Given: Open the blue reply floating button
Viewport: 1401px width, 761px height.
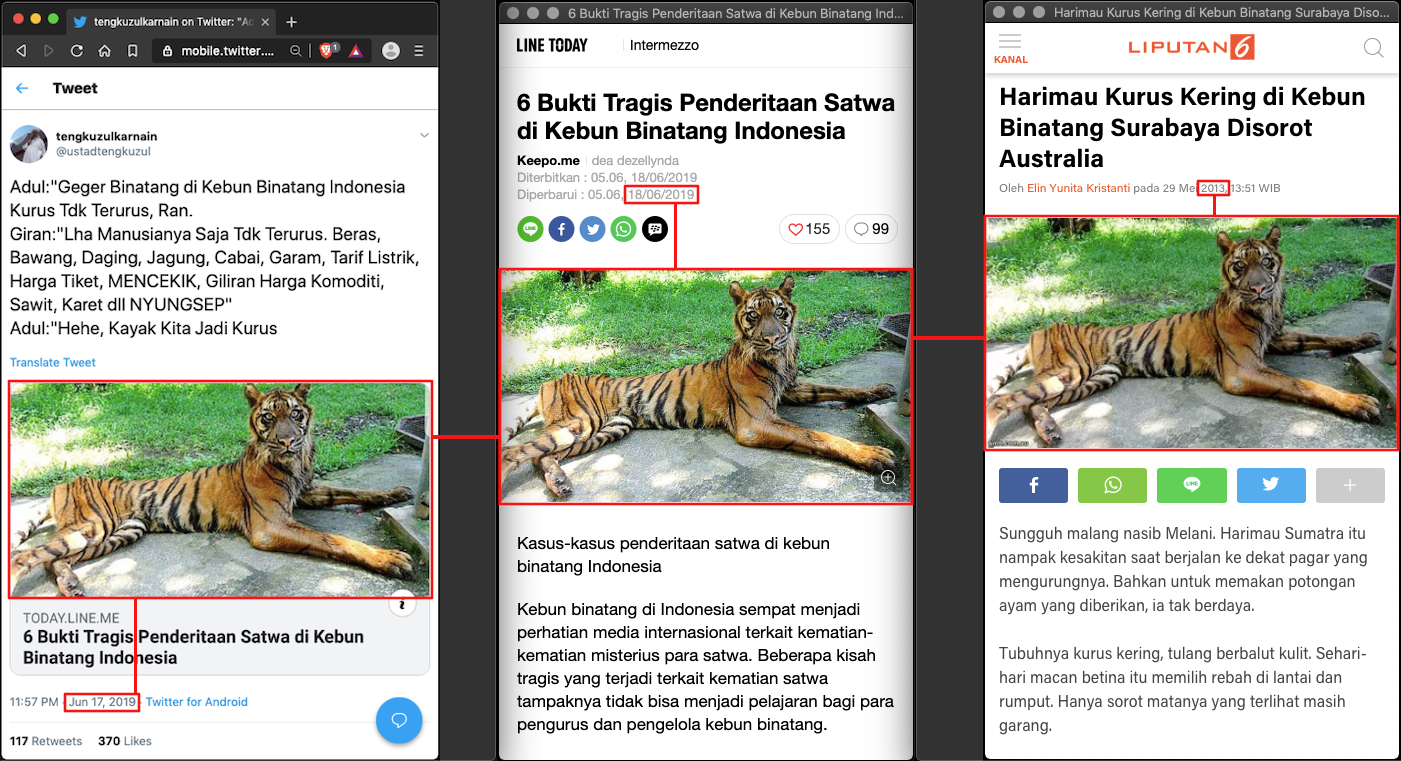Looking at the screenshot, I should 399,720.
